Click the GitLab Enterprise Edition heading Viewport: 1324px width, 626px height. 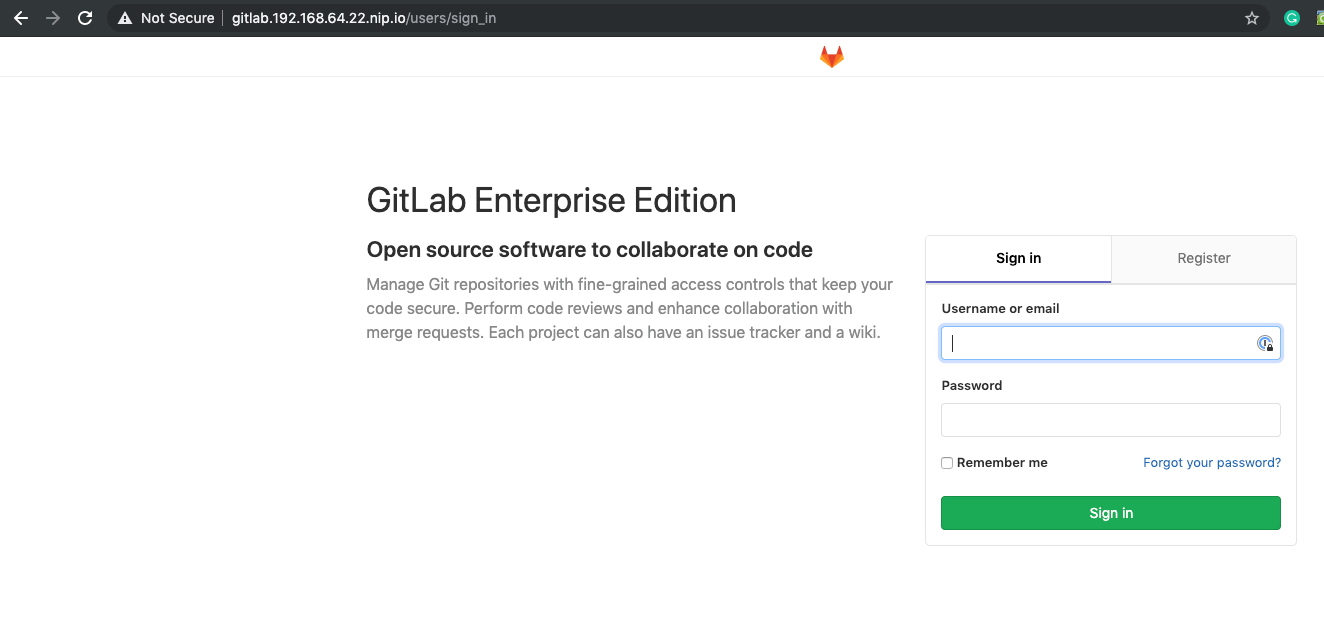[x=551, y=201]
